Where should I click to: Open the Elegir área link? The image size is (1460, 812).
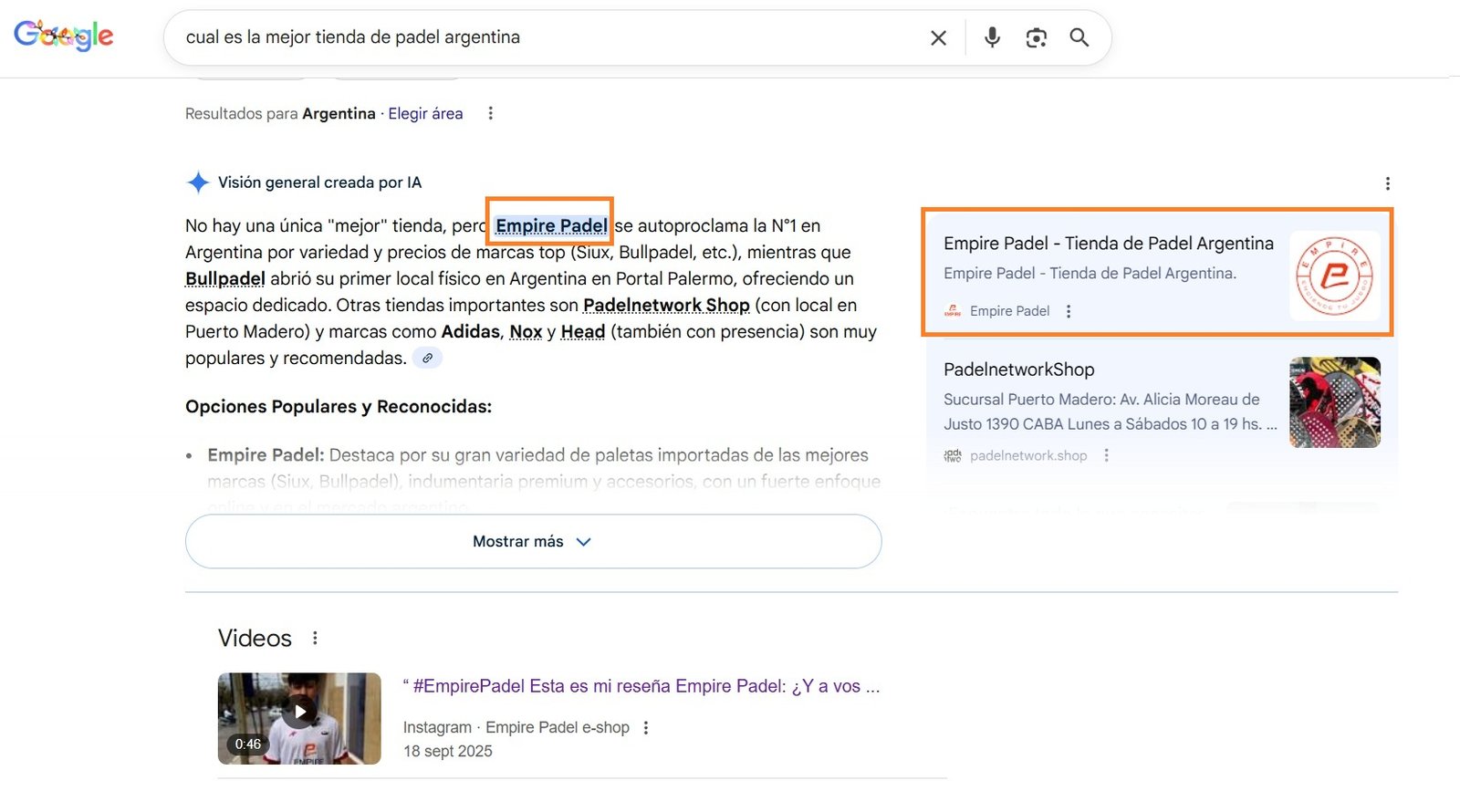(x=425, y=113)
